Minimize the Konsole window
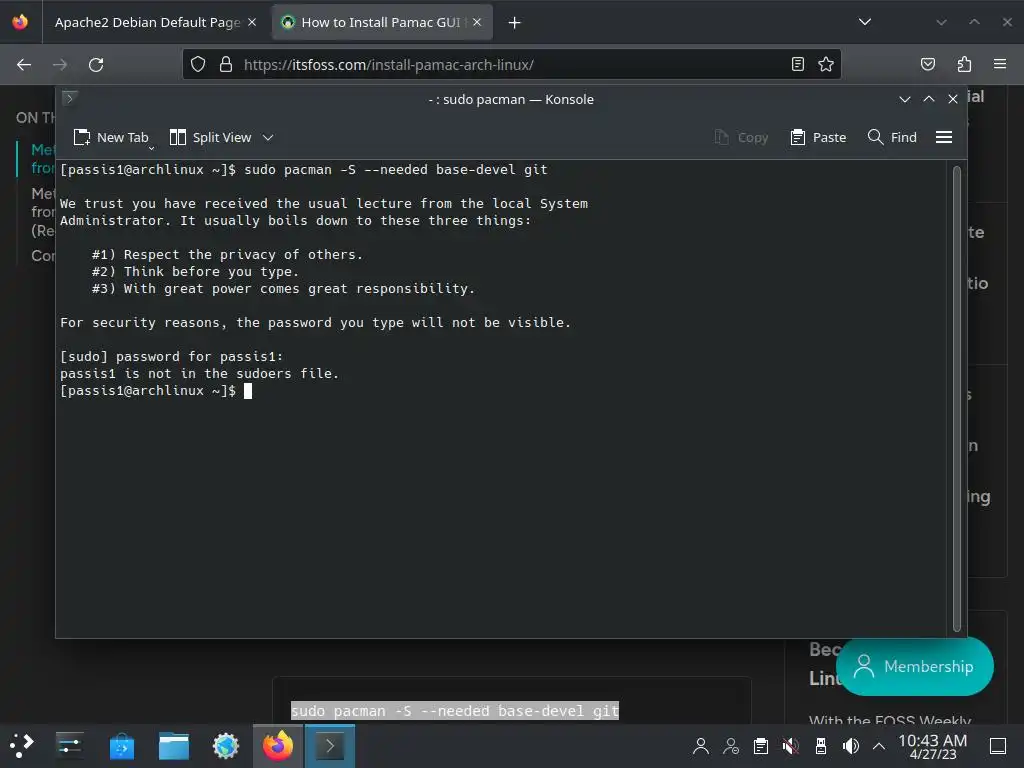The height and width of the screenshot is (768, 1024). tap(904, 99)
